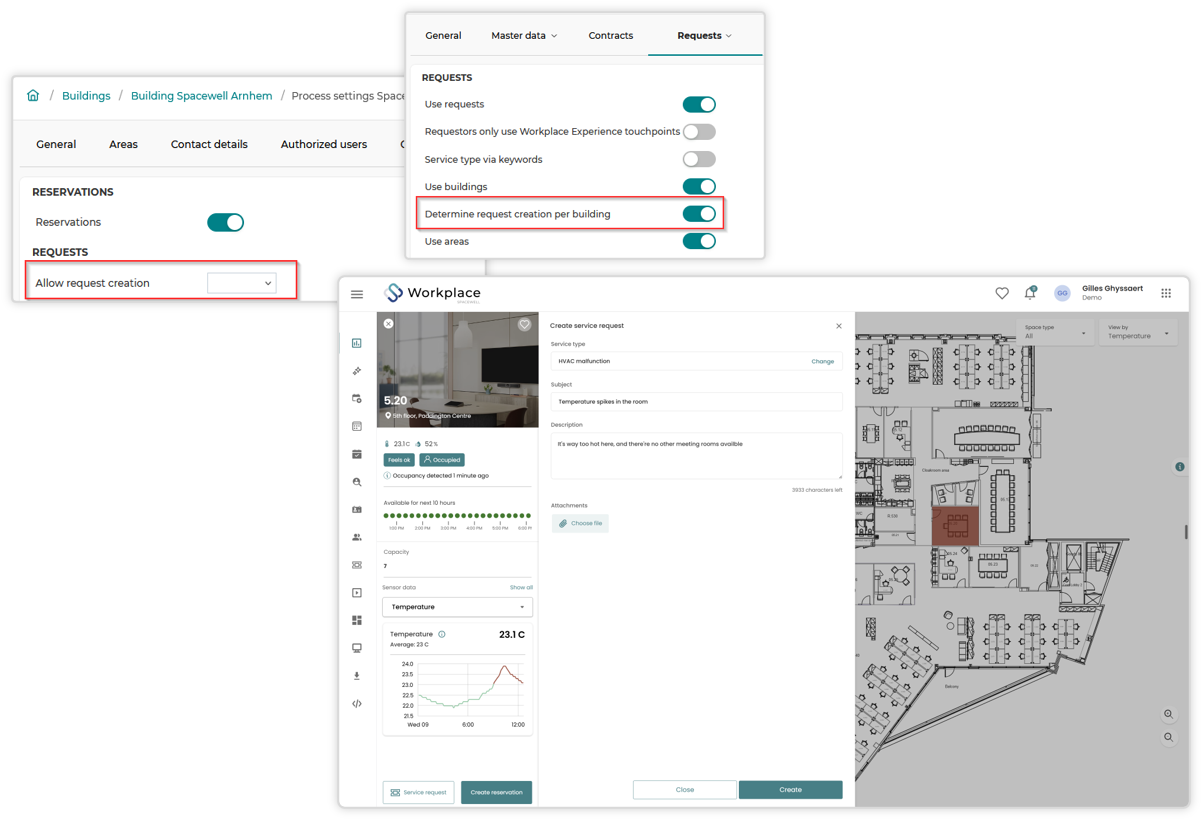
Task: Toggle the Reservations switch
Action: point(225,222)
